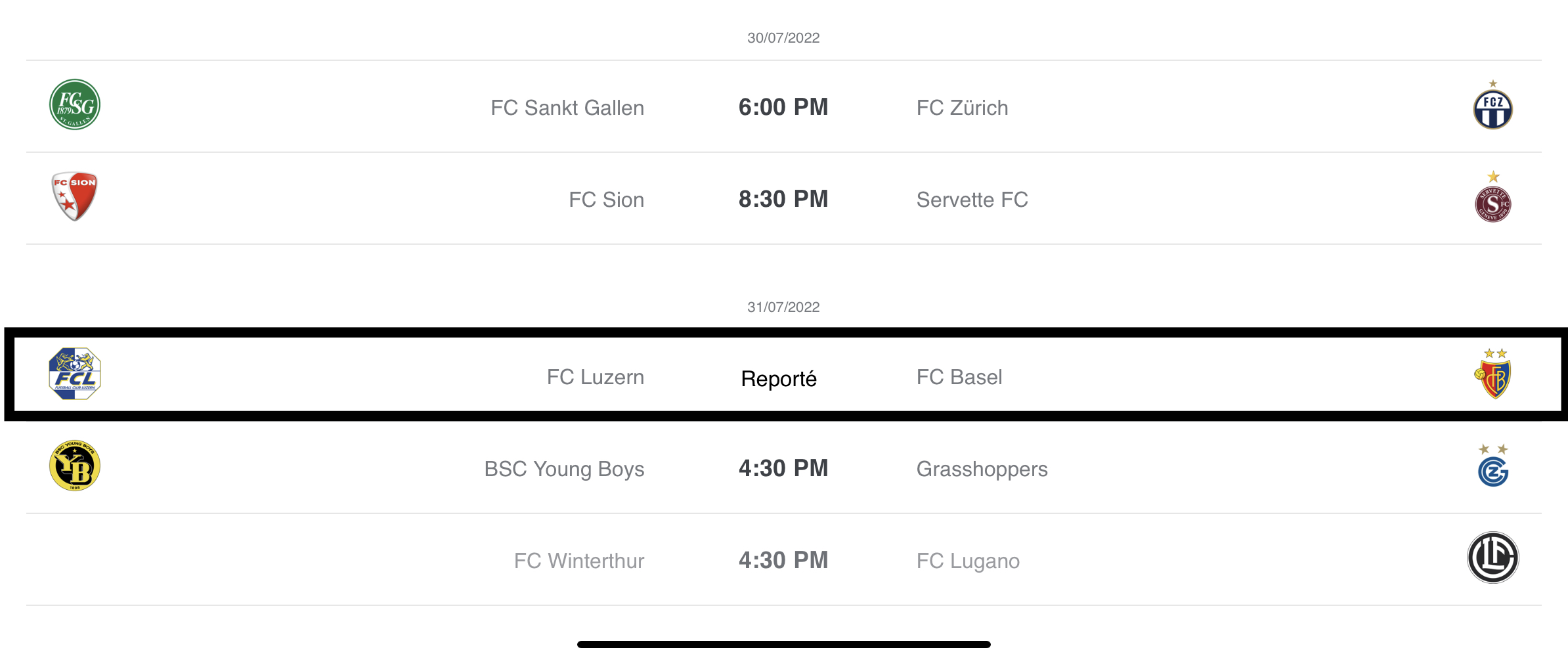This screenshot has height=658, width=1568.
Task: Tap the FC Sion shield logo
Action: 75,196
